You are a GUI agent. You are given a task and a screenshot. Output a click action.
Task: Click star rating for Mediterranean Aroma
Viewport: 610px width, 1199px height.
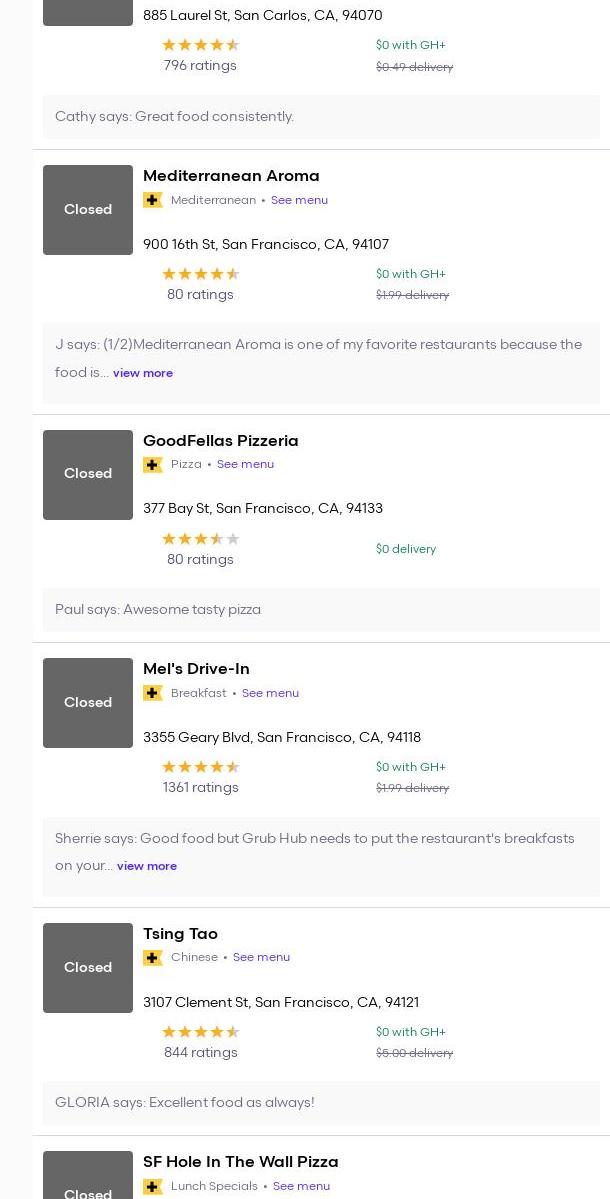click(x=200, y=274)
